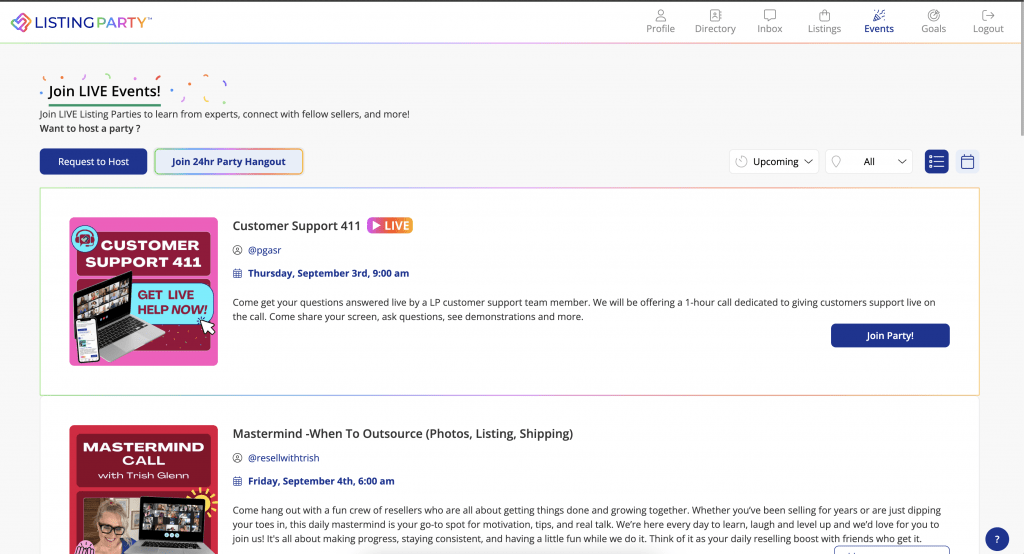Screen dimensions: 1024x554
Task: Open the @resellwithtrish host profile
Action: (283, 457)
